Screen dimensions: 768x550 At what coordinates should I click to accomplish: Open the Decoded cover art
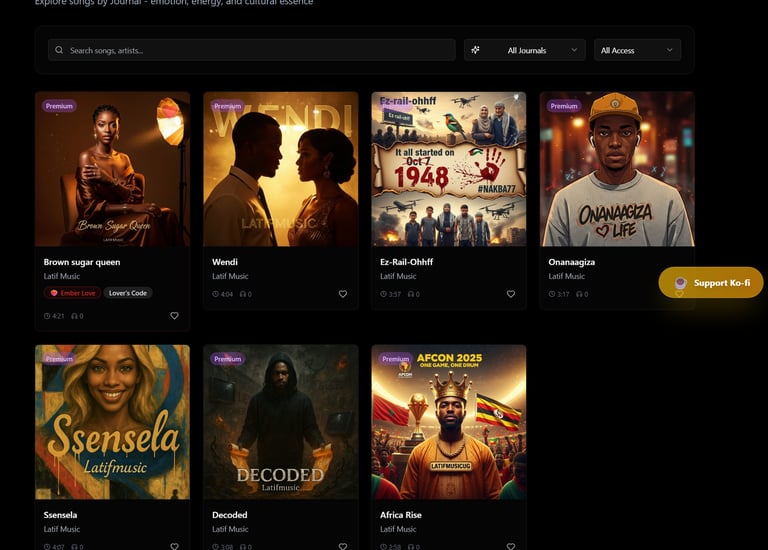pyautogui.click(x=281, y=422)
